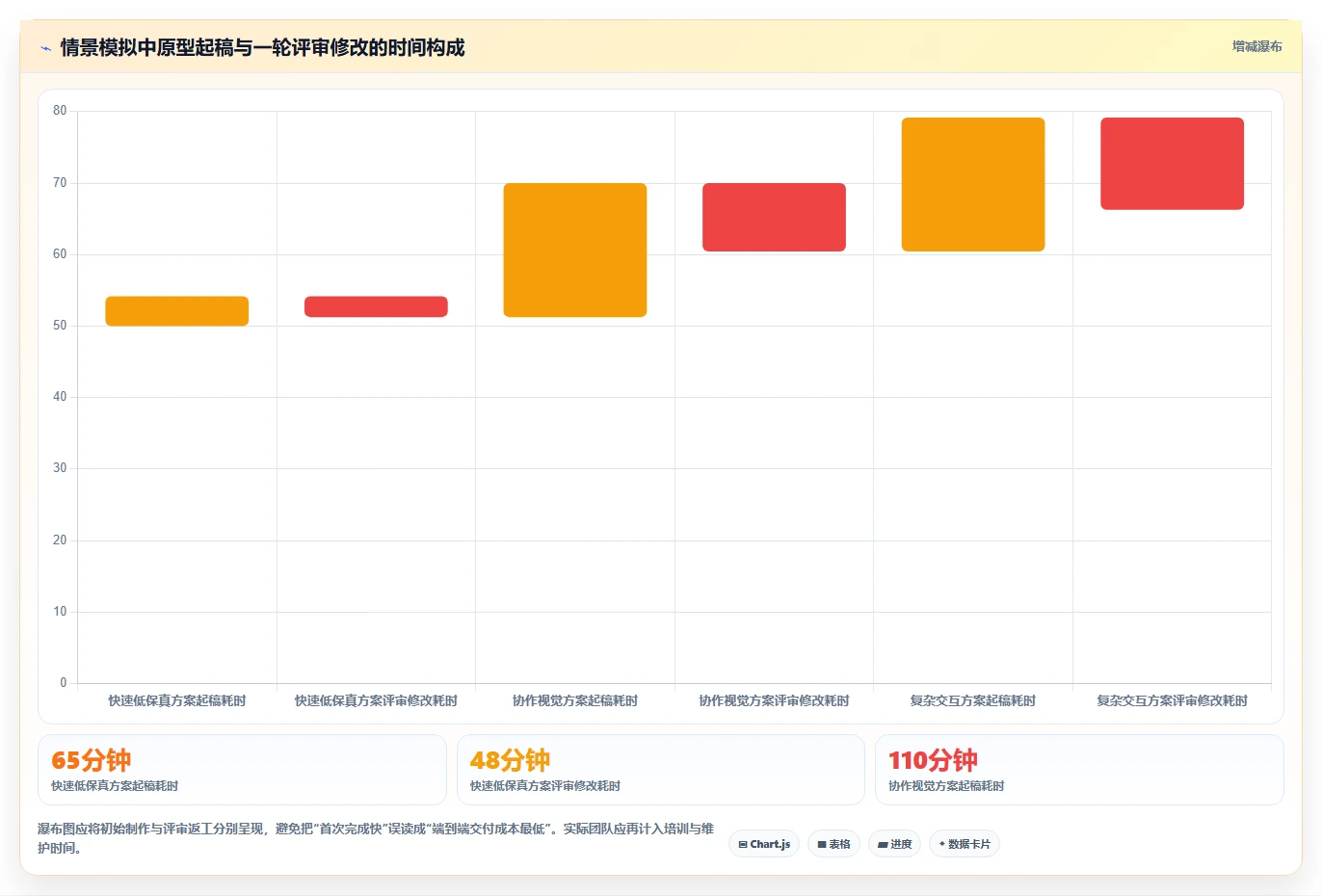Click the y-axis tick label 30
1322x896 pixels.
60,468
